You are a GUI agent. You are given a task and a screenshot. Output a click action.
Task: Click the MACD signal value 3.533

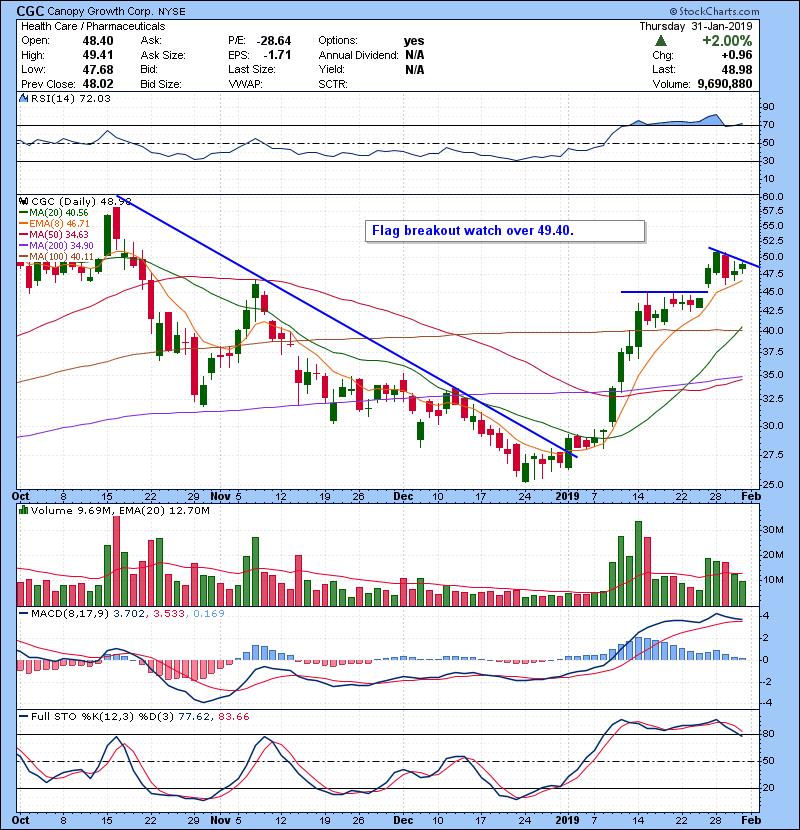pyautogui.click(x=169, y=614)
